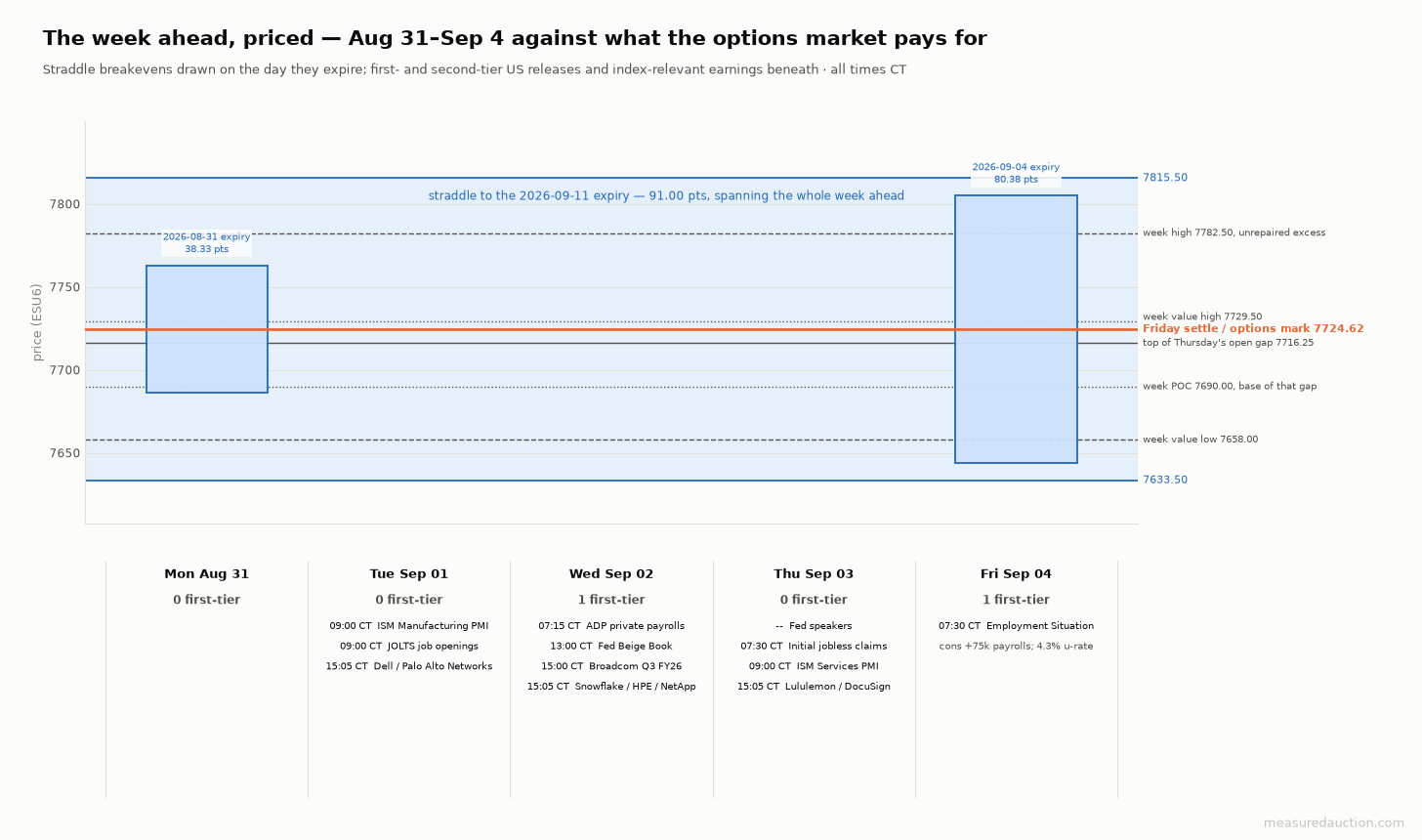Select the Friday settle 7724.62 label
The height and width of the screenshot is (840, 1422).
coord(1253,329)
